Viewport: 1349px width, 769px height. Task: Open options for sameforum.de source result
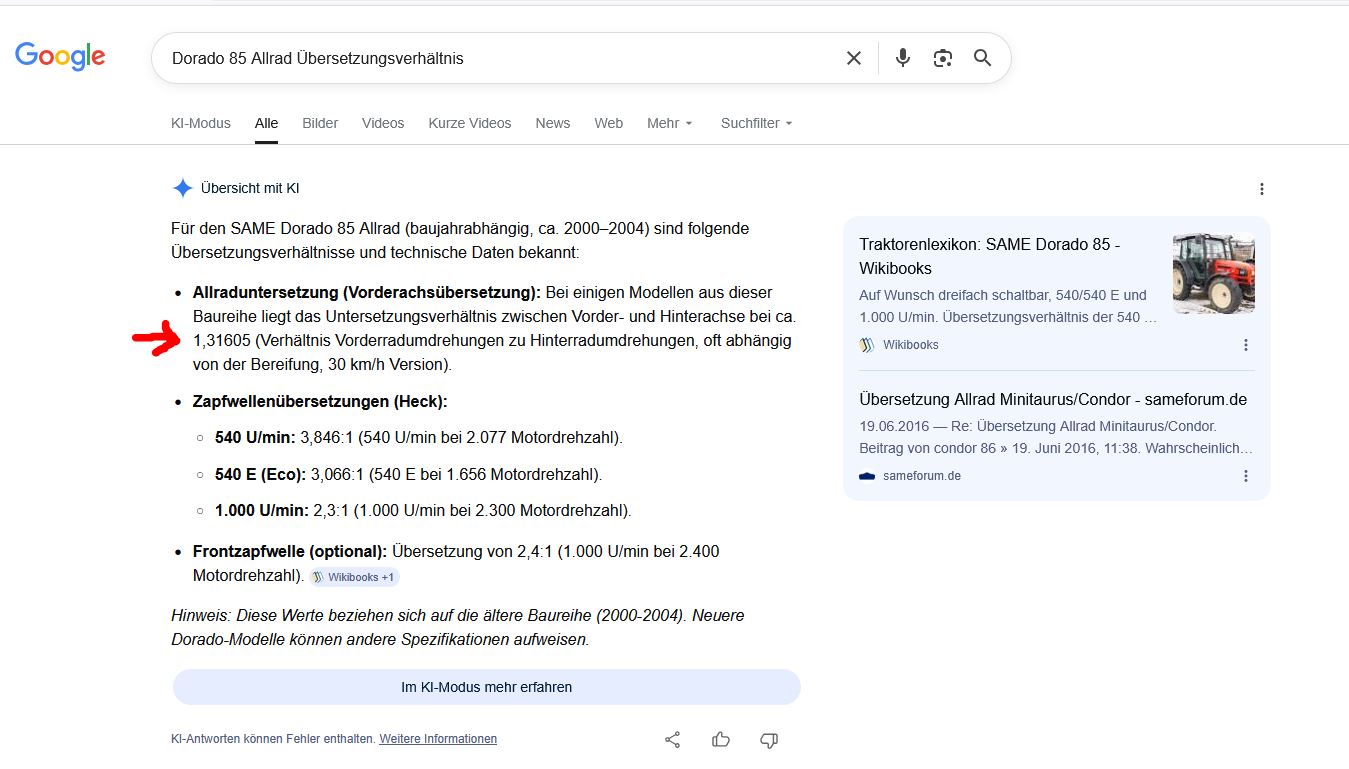click(1246, 476)
